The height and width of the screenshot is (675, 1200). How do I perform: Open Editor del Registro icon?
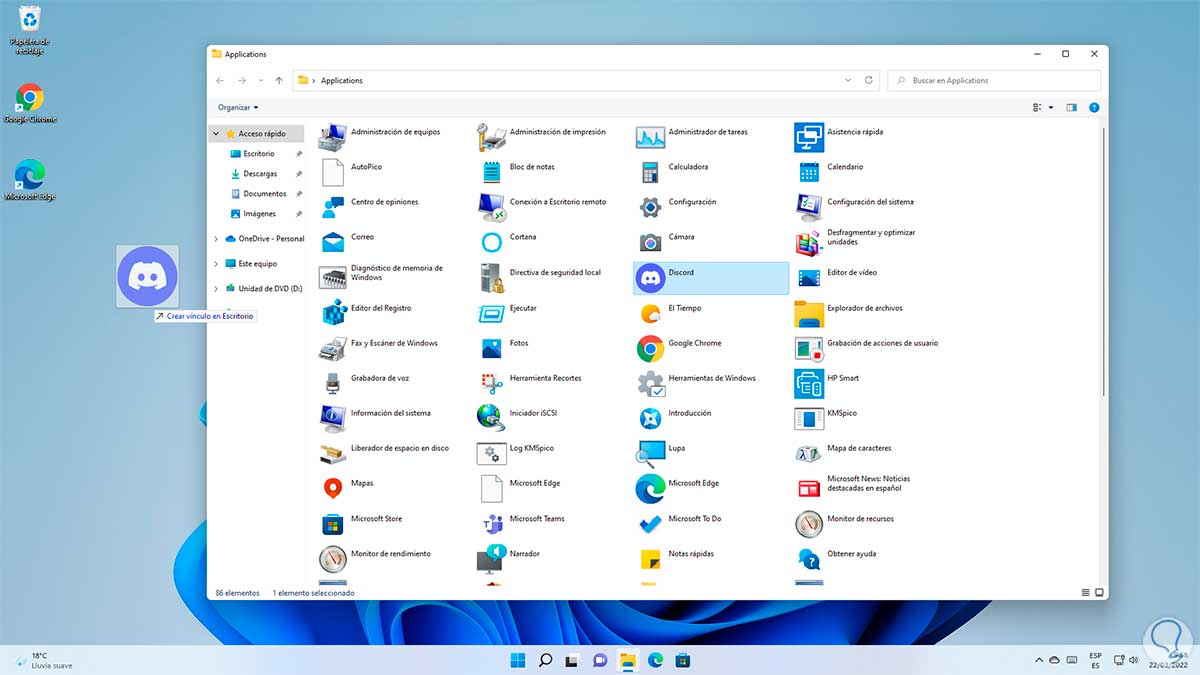pos(333,313)
